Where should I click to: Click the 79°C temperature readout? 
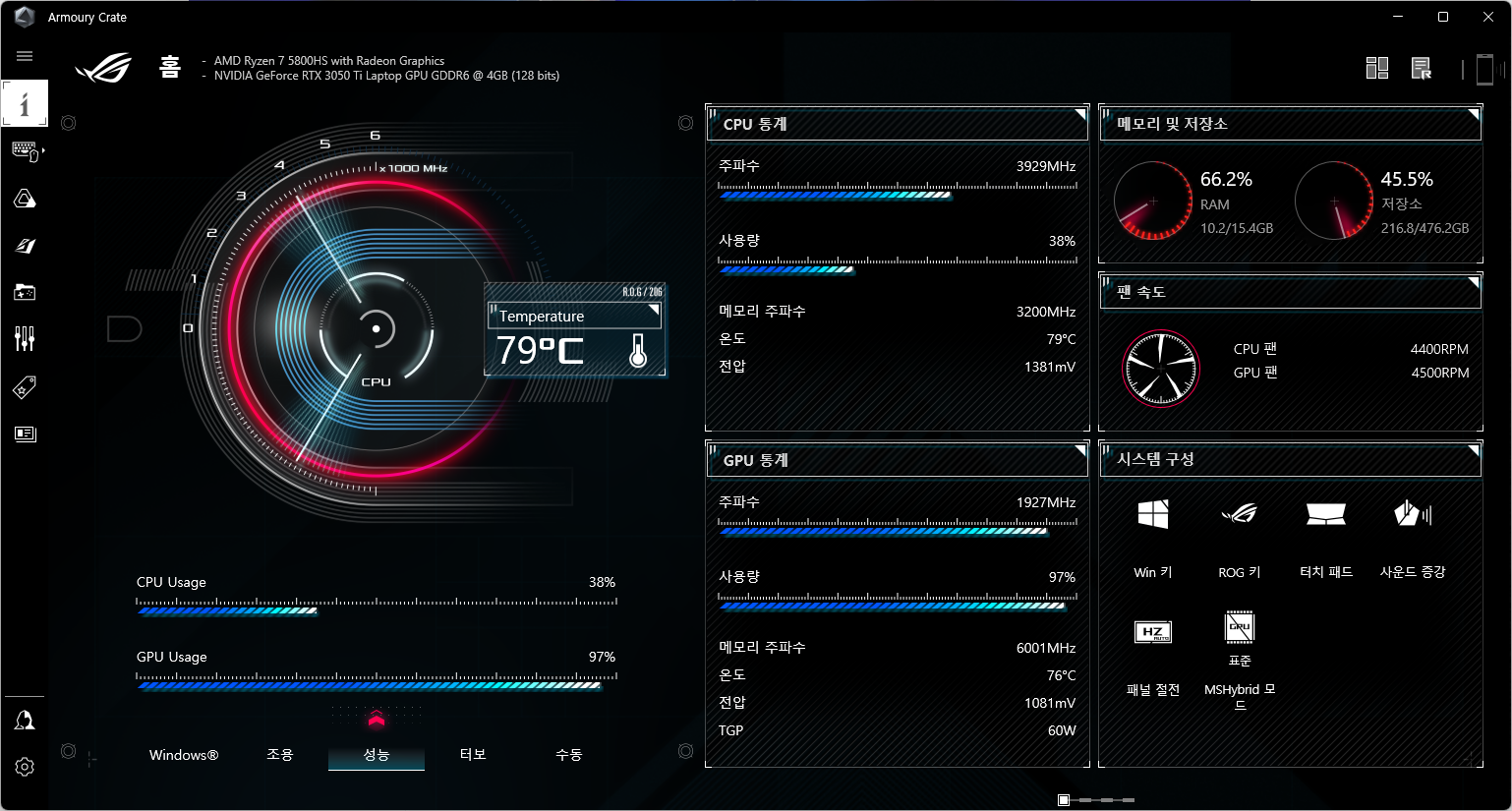540,350
